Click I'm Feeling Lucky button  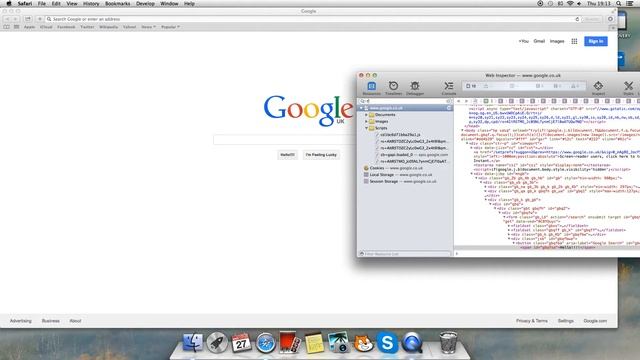321,155
